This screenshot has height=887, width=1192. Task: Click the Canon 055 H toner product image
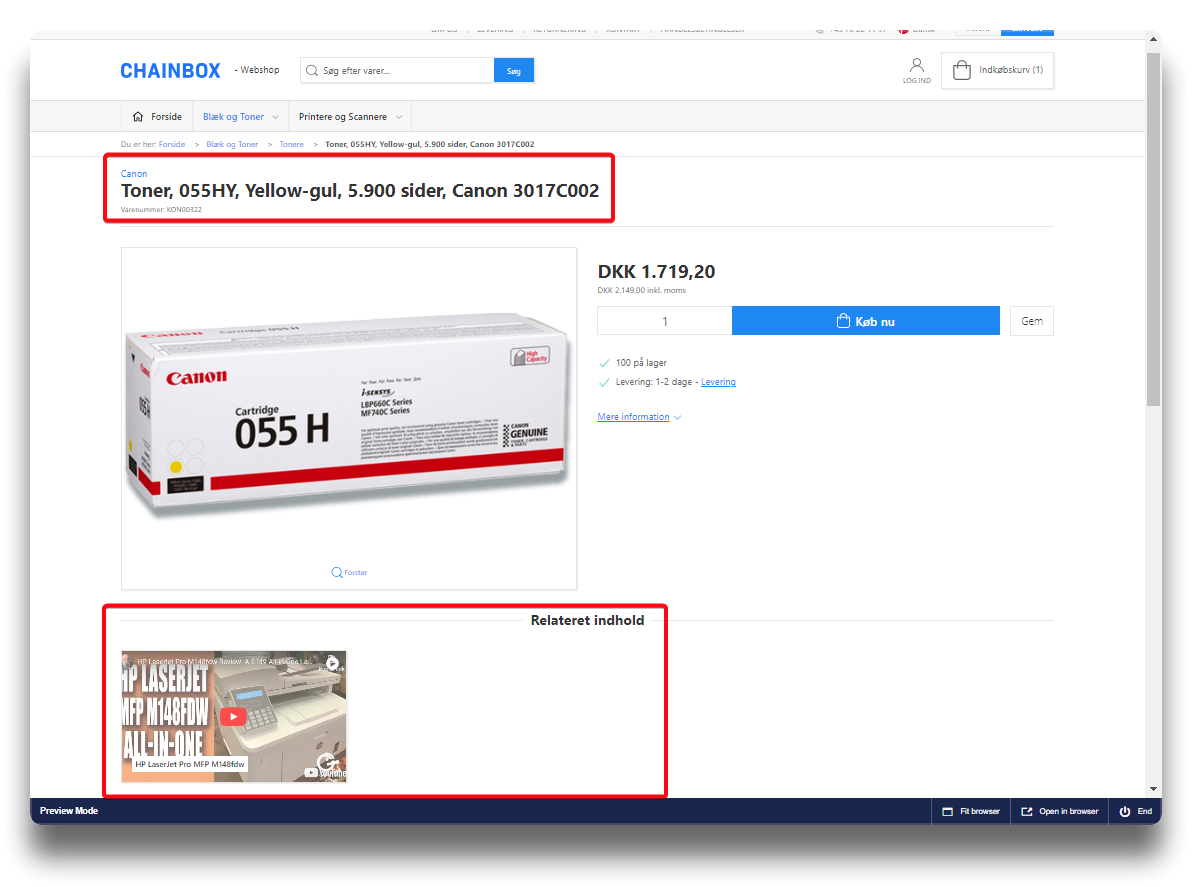click(x=349, y=418)
